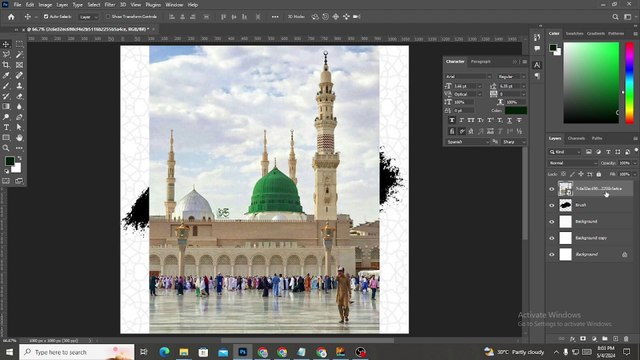Hide the Background copy layer
The image size is (640, 360).
(x=552, y=238)
